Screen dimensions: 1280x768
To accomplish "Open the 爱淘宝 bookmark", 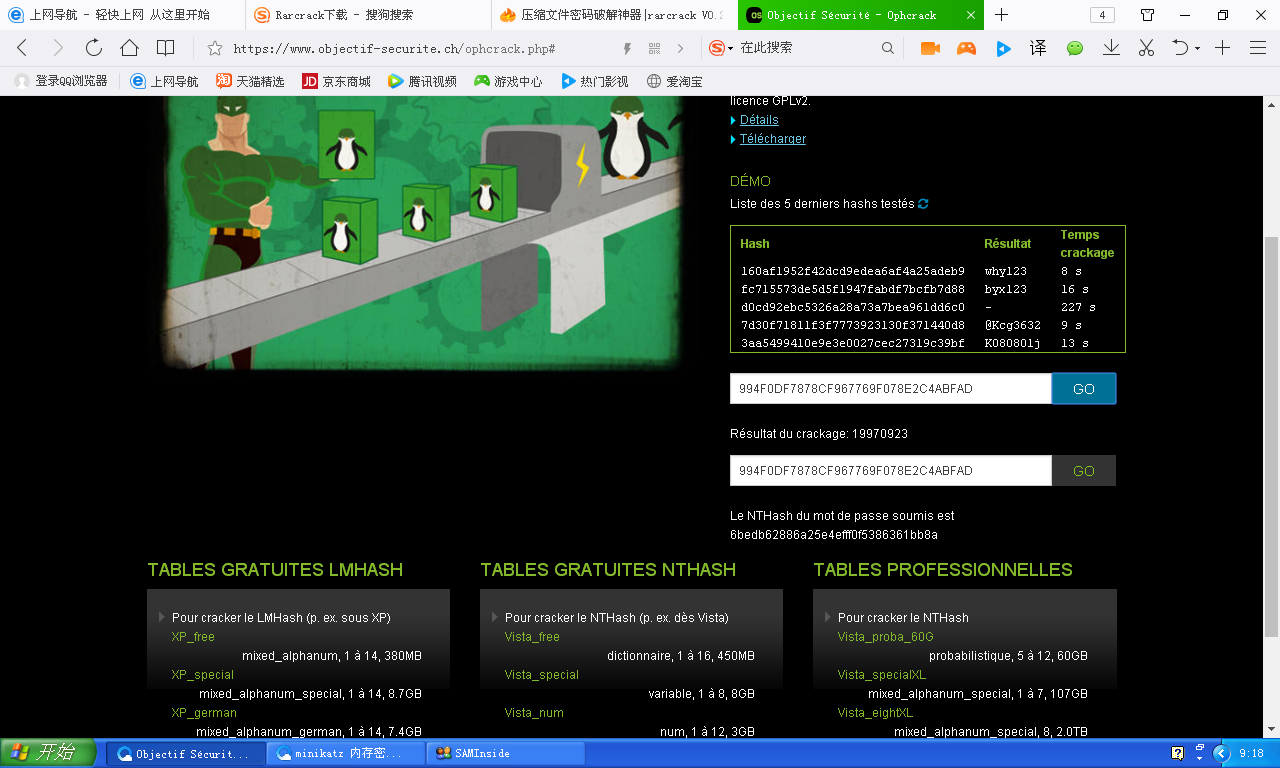I will tap(674, 81).
